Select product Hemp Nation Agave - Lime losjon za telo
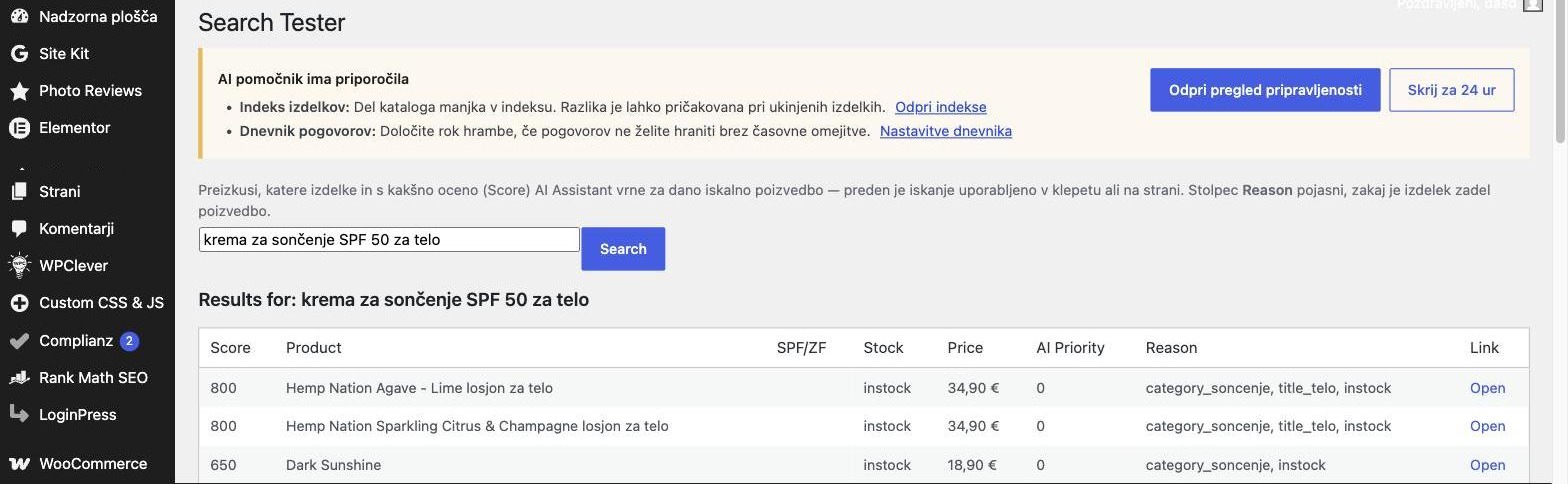This screenshot has height=484, width=1568. point(419,388)
